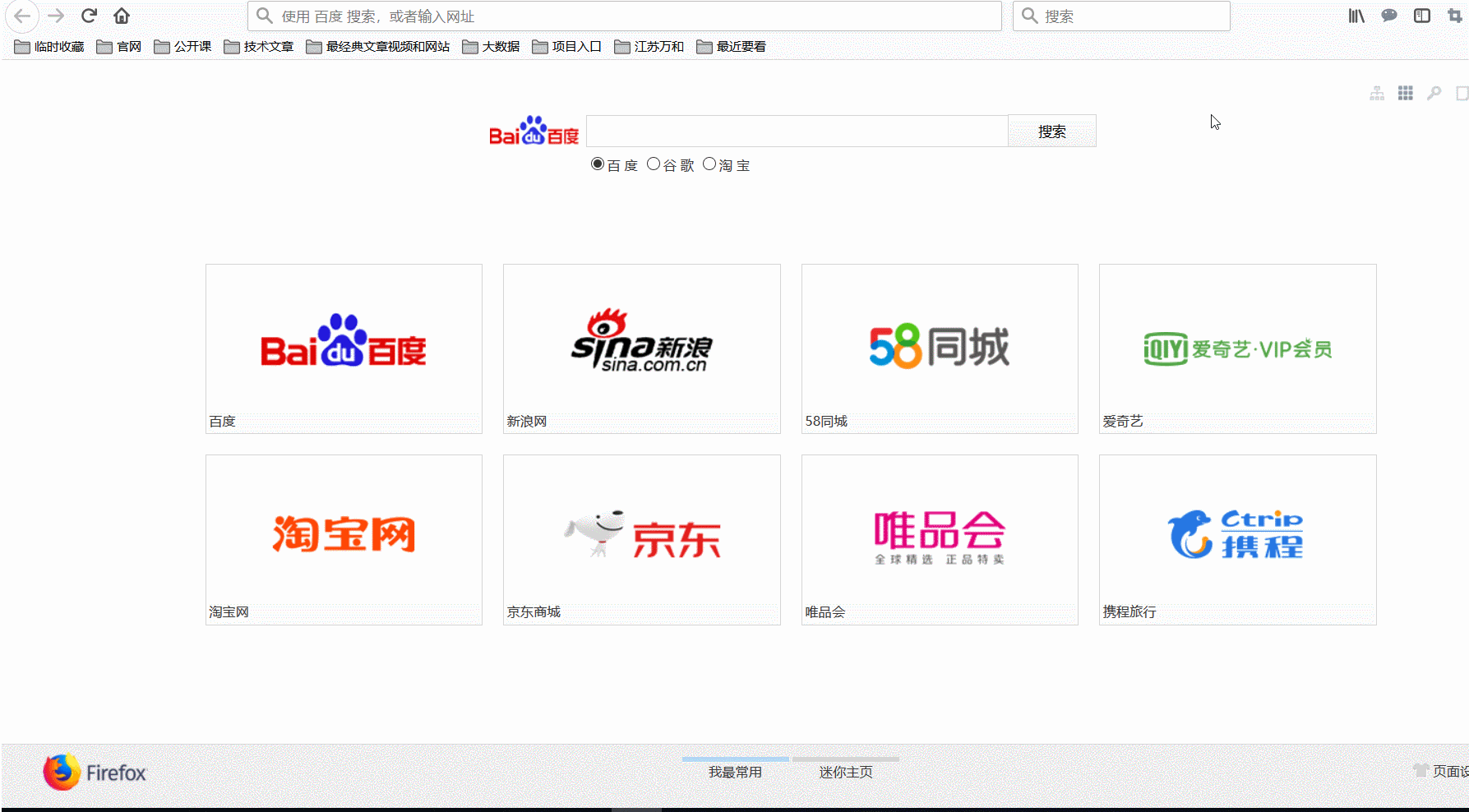This screenshot has height=812, width=1469.
Task: Select the 淘宝 search engine radio button
Action: (709, 164)
